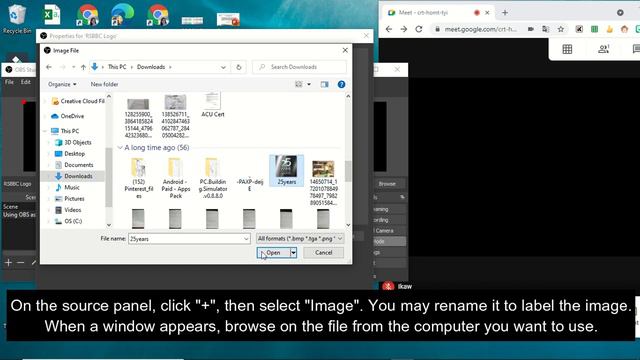The width and height of the screenshot is (640, 360).
Task: Select Music in navigation pane
Action: click(68, 187)
